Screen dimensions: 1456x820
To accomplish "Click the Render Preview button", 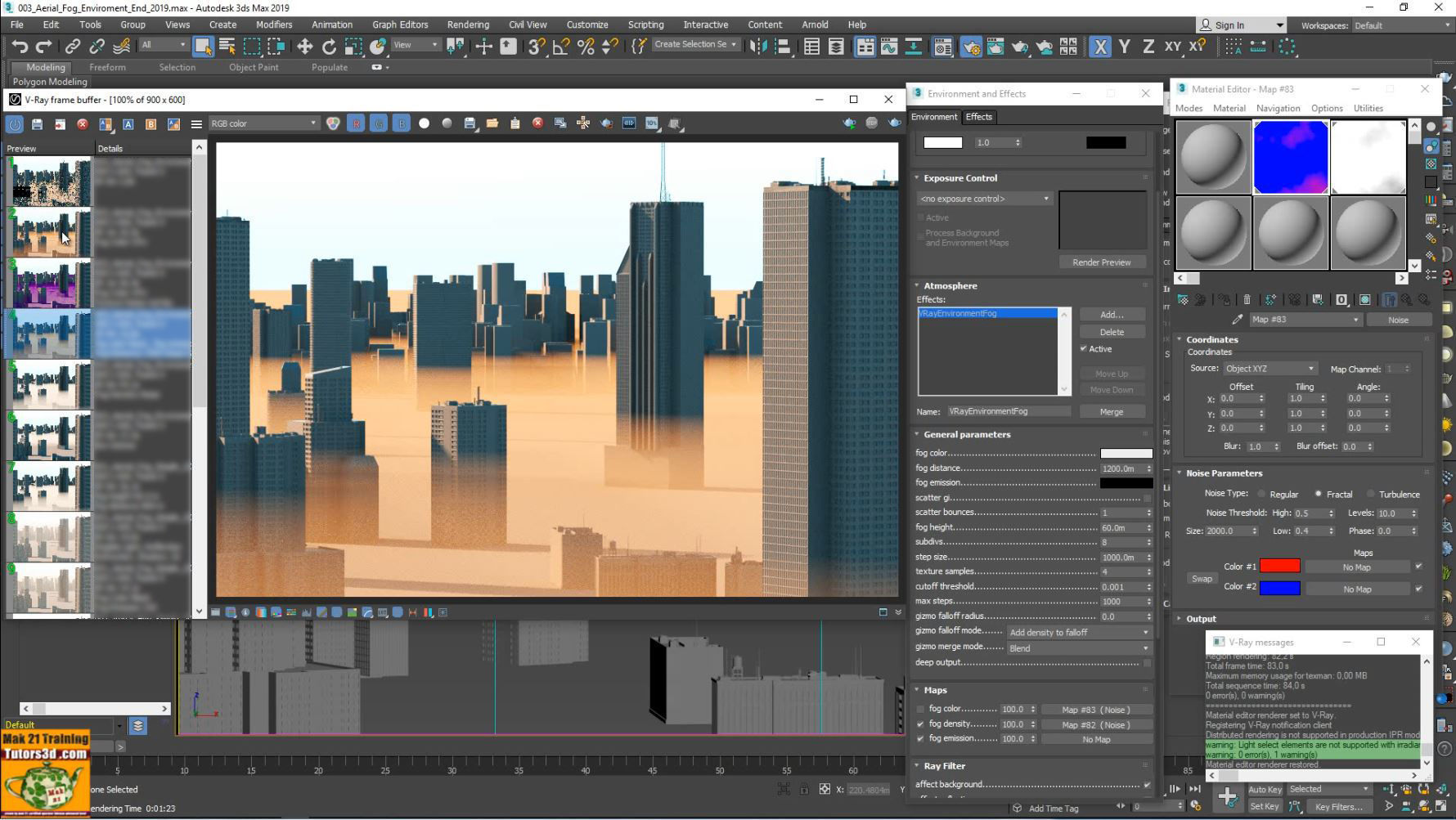I will point(1102,262).
